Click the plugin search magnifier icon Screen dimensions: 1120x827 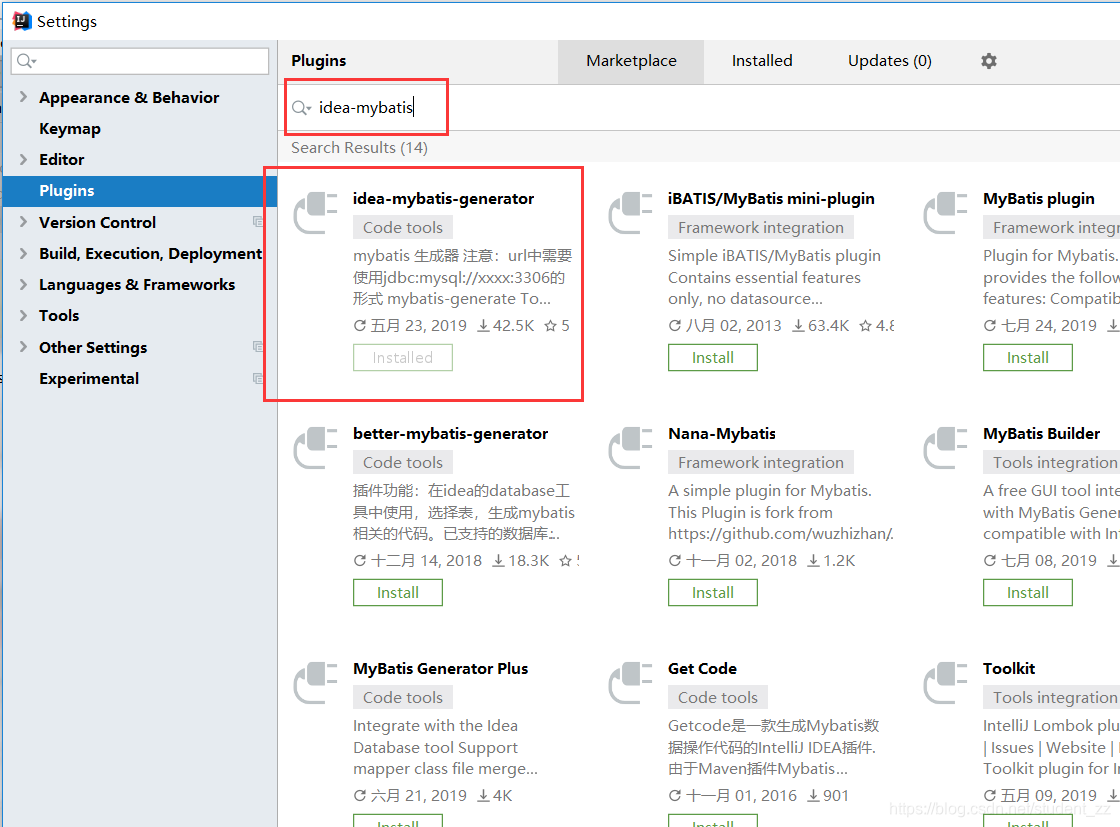301,108
